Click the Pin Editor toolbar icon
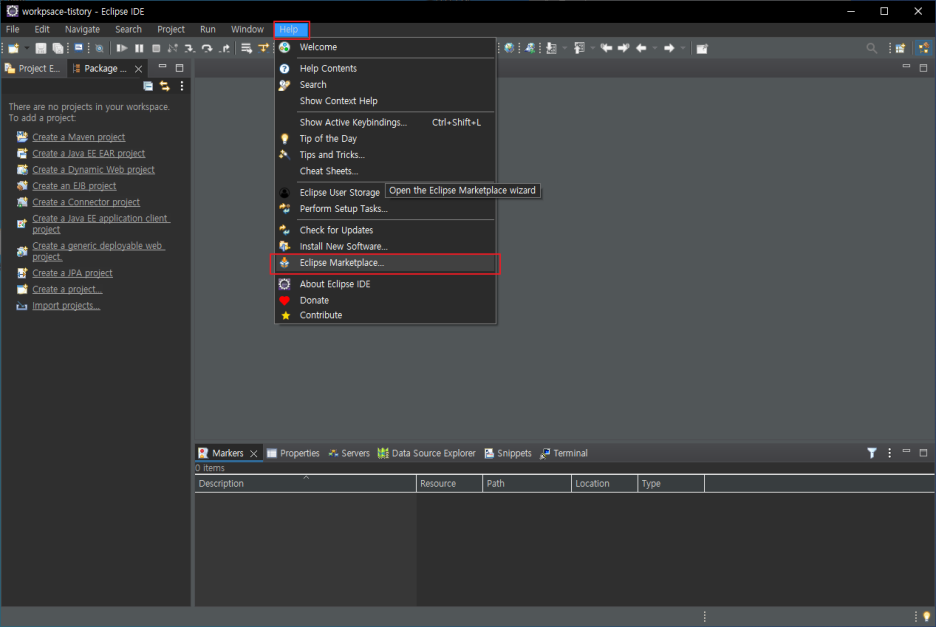Screen dimensions: 936x627 coord(702,48)
